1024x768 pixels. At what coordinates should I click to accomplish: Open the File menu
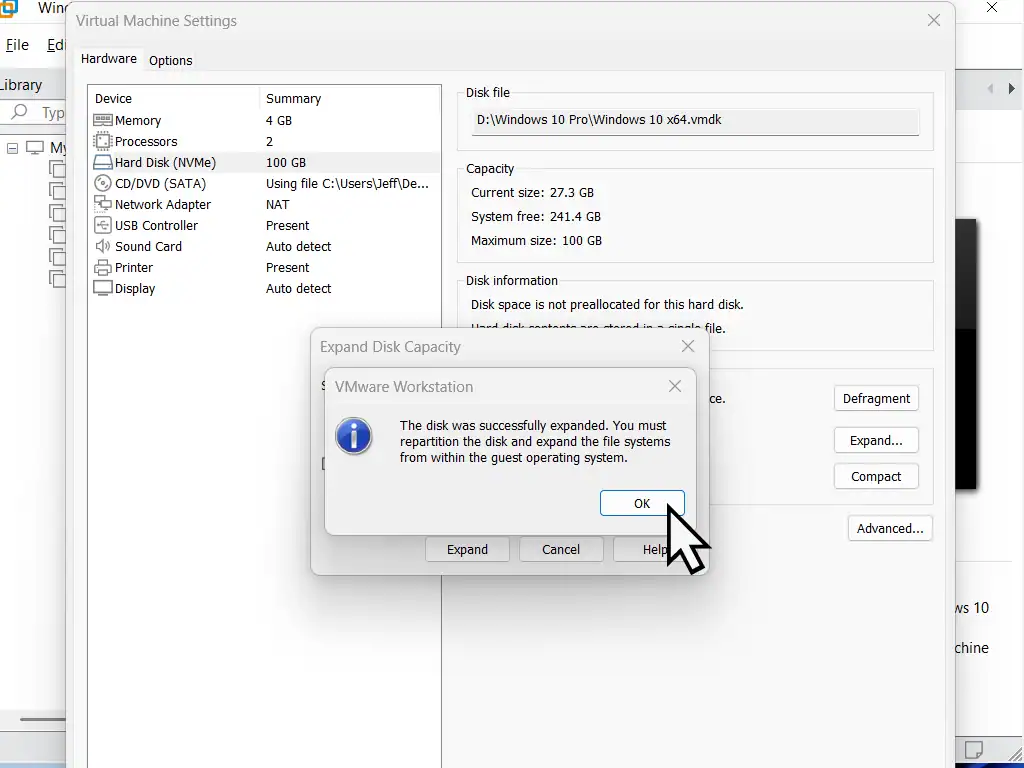pos(17,45)
